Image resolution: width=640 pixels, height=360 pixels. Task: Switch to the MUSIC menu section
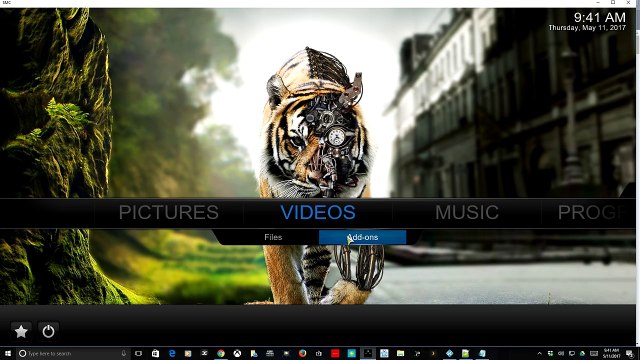(467, 213)
